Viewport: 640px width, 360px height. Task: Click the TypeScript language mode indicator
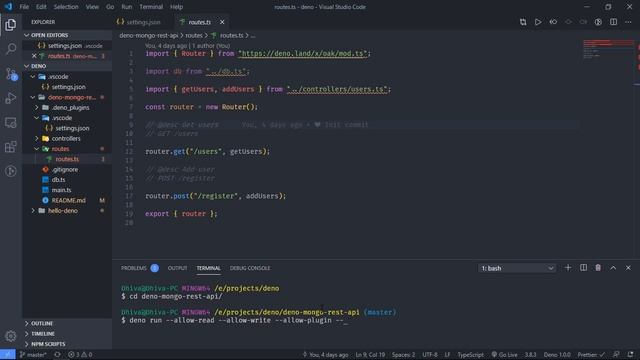pyautogui.click(x=470, y=355)
